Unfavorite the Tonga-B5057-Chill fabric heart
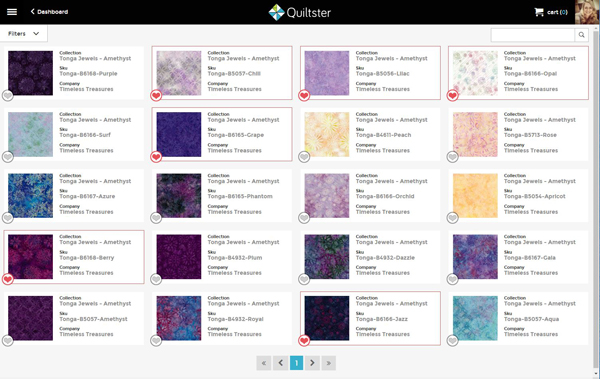The image size is (600, 379). (156, 95)
